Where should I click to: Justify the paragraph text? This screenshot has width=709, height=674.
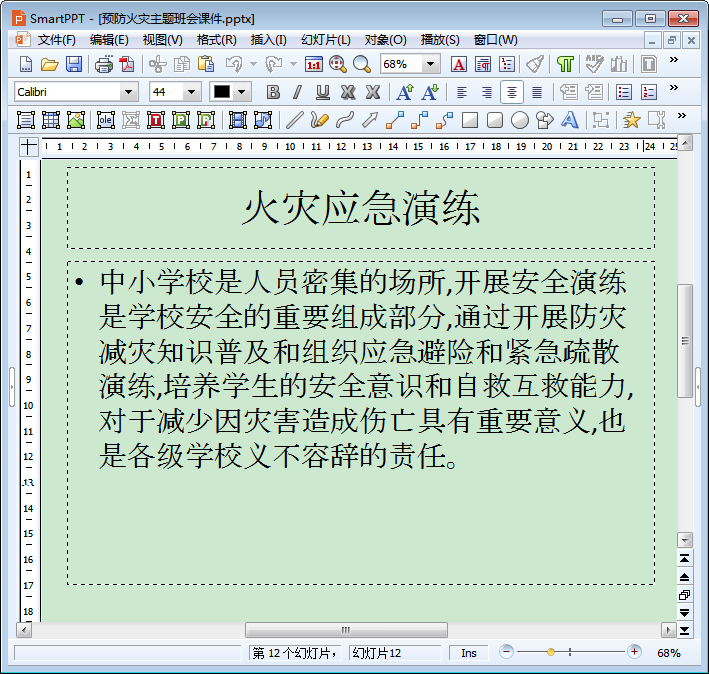[x=537, y=92]
